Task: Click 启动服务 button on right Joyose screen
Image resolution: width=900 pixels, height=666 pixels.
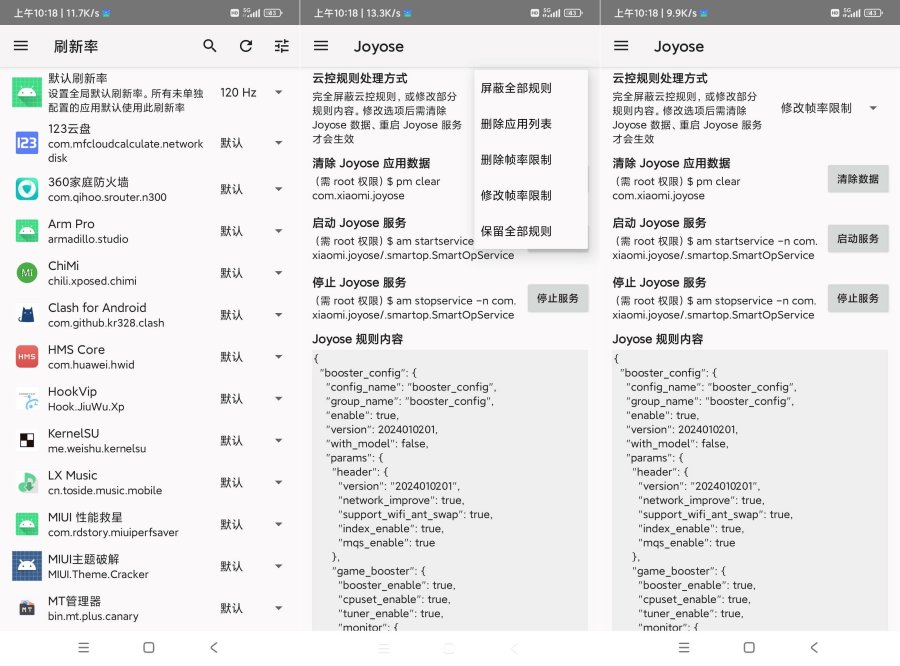Action: coord(858,239)
